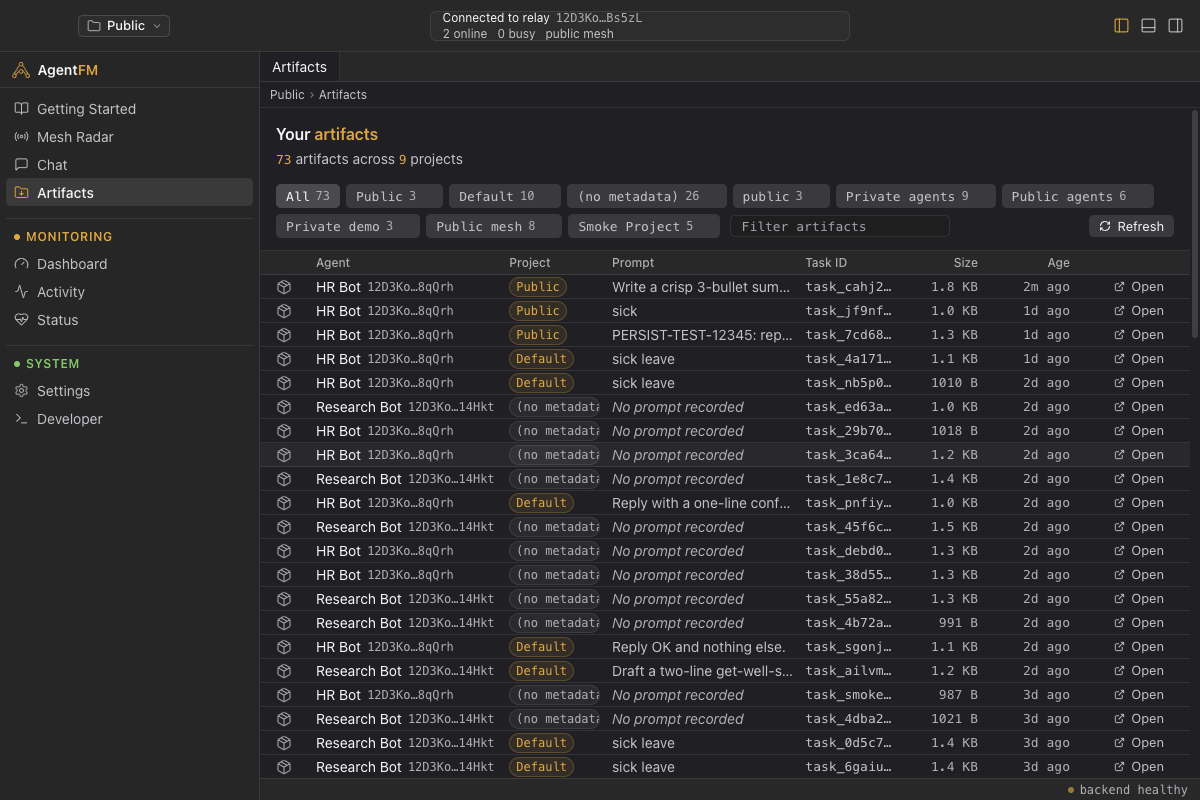
Task: Click the backend healthy status indicator
Action: (x=1127, y=790)
